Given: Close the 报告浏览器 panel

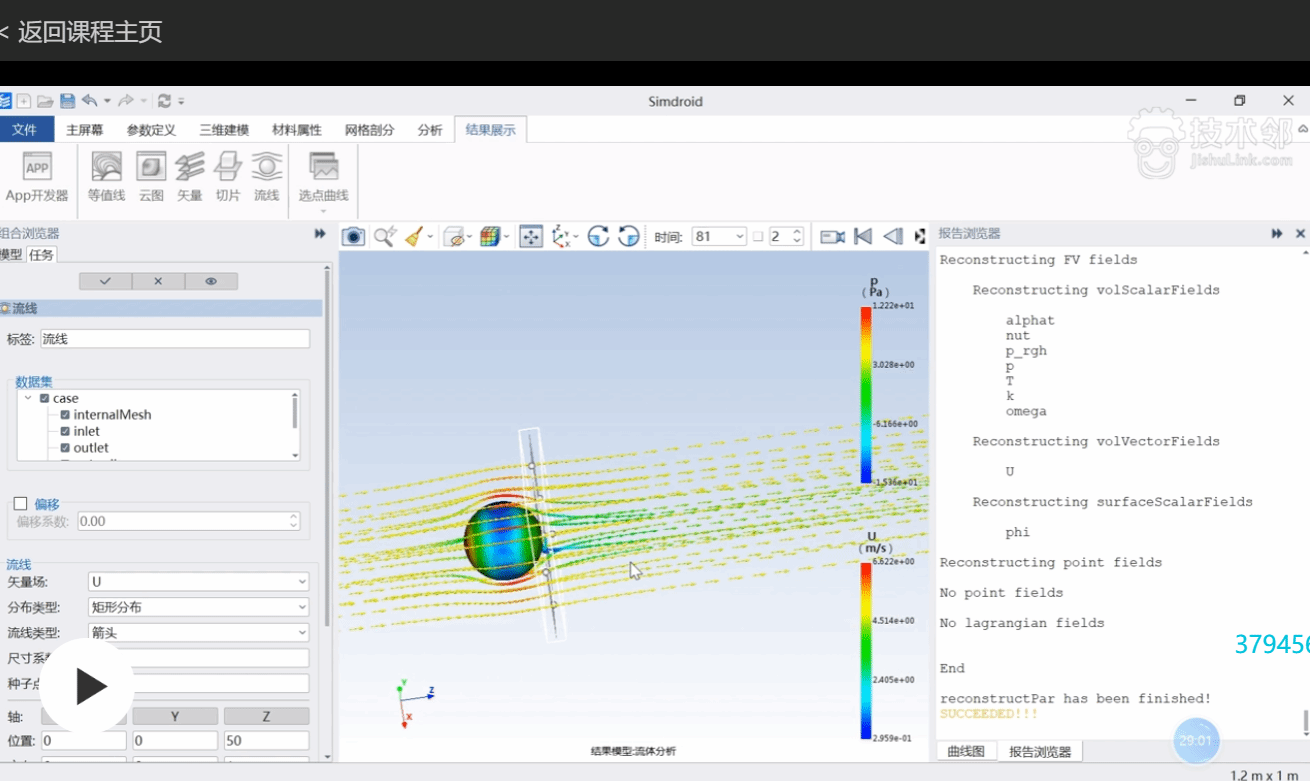Looking at the screenshot, I should pyautogui.click(x=1300, y=233).
